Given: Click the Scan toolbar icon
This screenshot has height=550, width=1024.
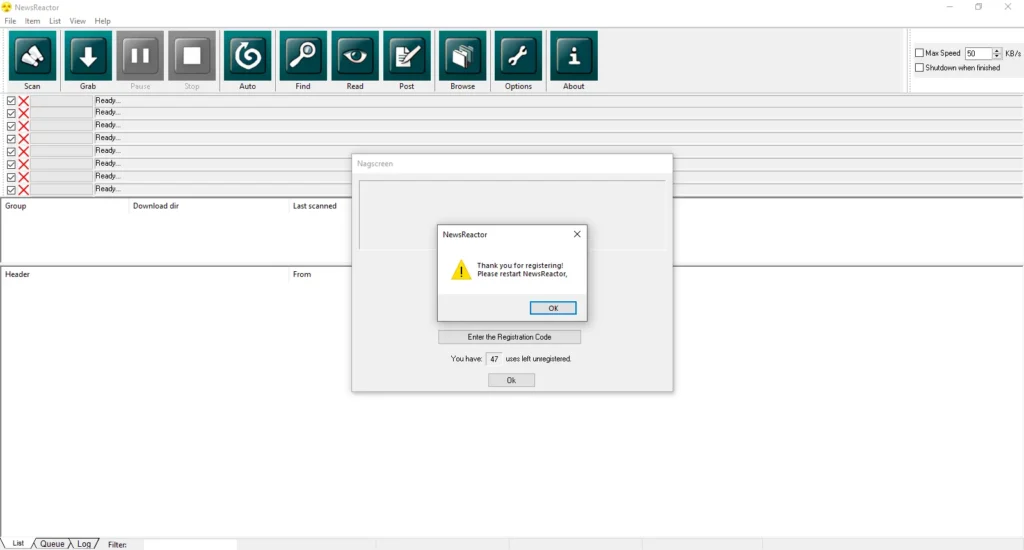Looking at the screenshot, I should 32,56.
